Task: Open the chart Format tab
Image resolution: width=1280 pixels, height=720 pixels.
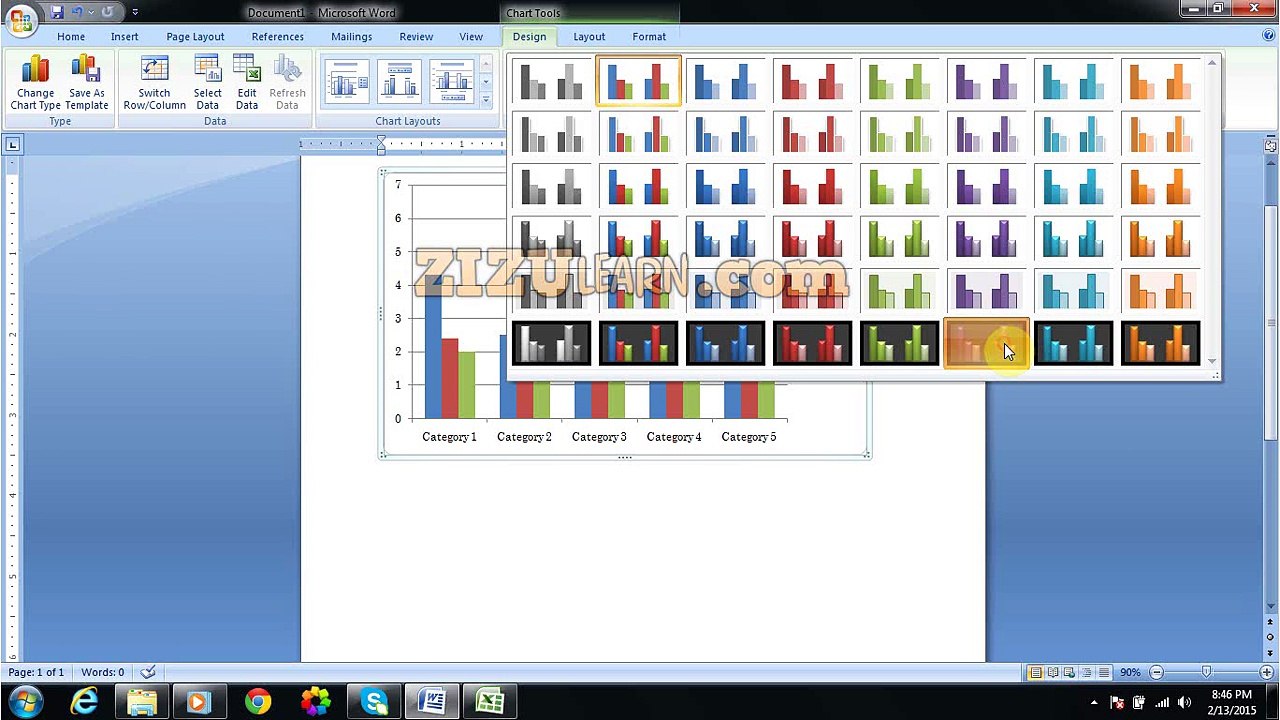Action: click(x=649, y=36)
